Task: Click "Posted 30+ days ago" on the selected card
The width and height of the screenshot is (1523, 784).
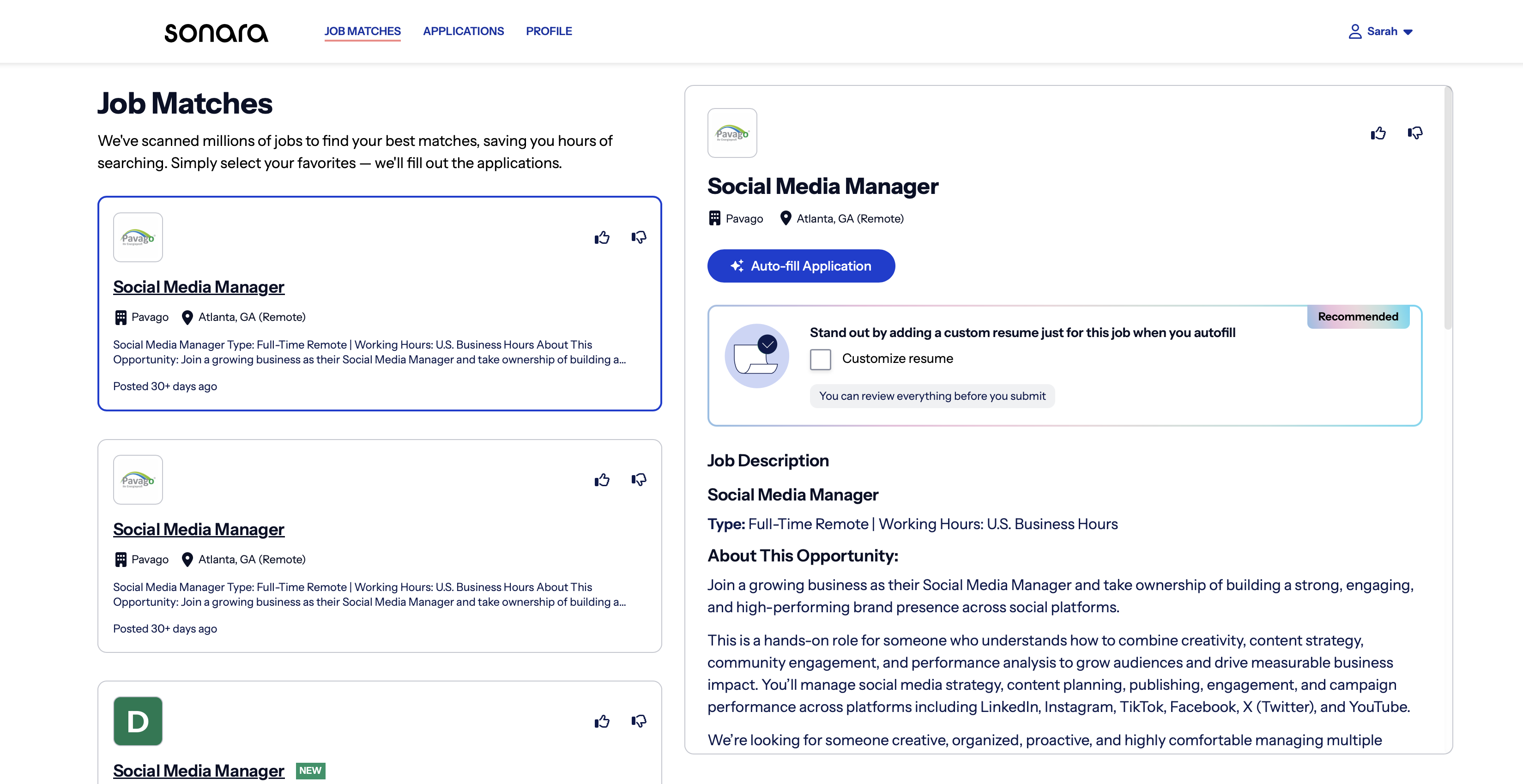Action: [165, 386]
